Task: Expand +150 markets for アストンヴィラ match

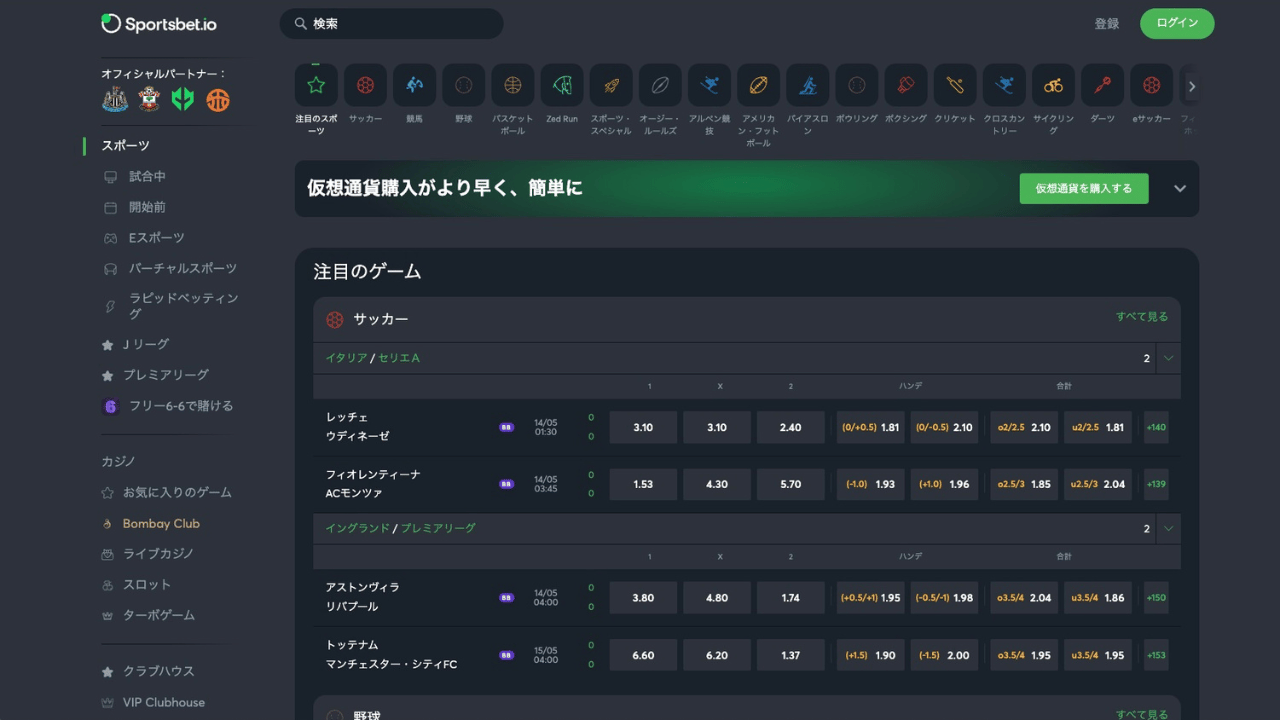Action: (x=1156, y=598)
